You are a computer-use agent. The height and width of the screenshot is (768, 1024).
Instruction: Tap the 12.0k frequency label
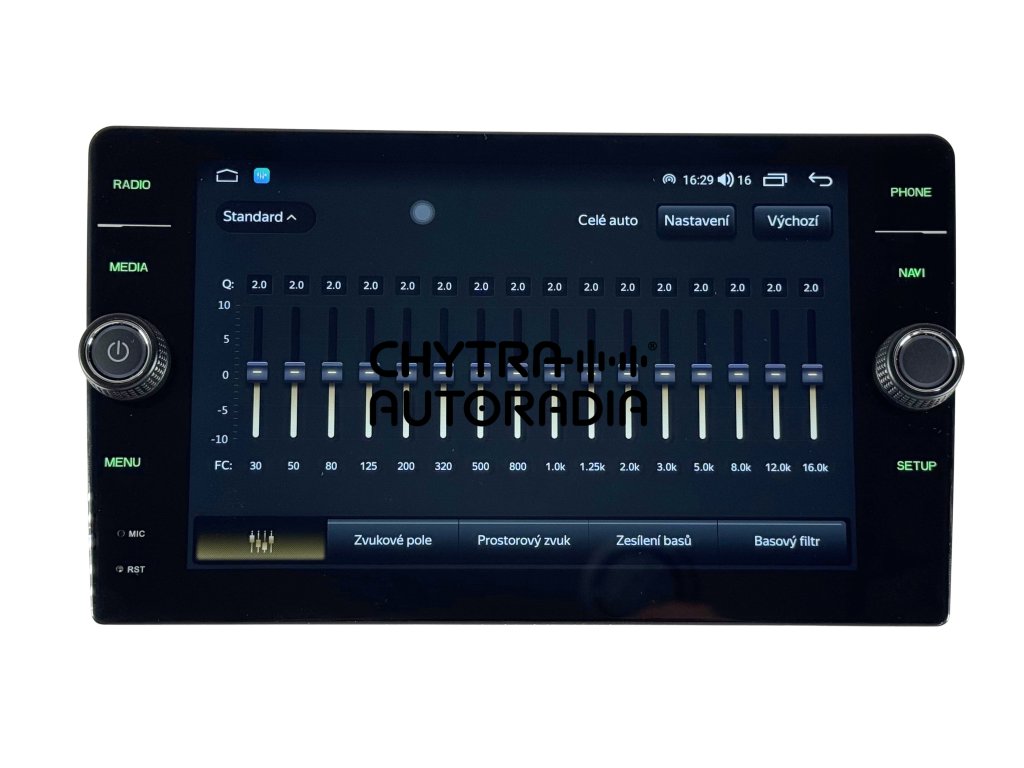tap(777, 468)
